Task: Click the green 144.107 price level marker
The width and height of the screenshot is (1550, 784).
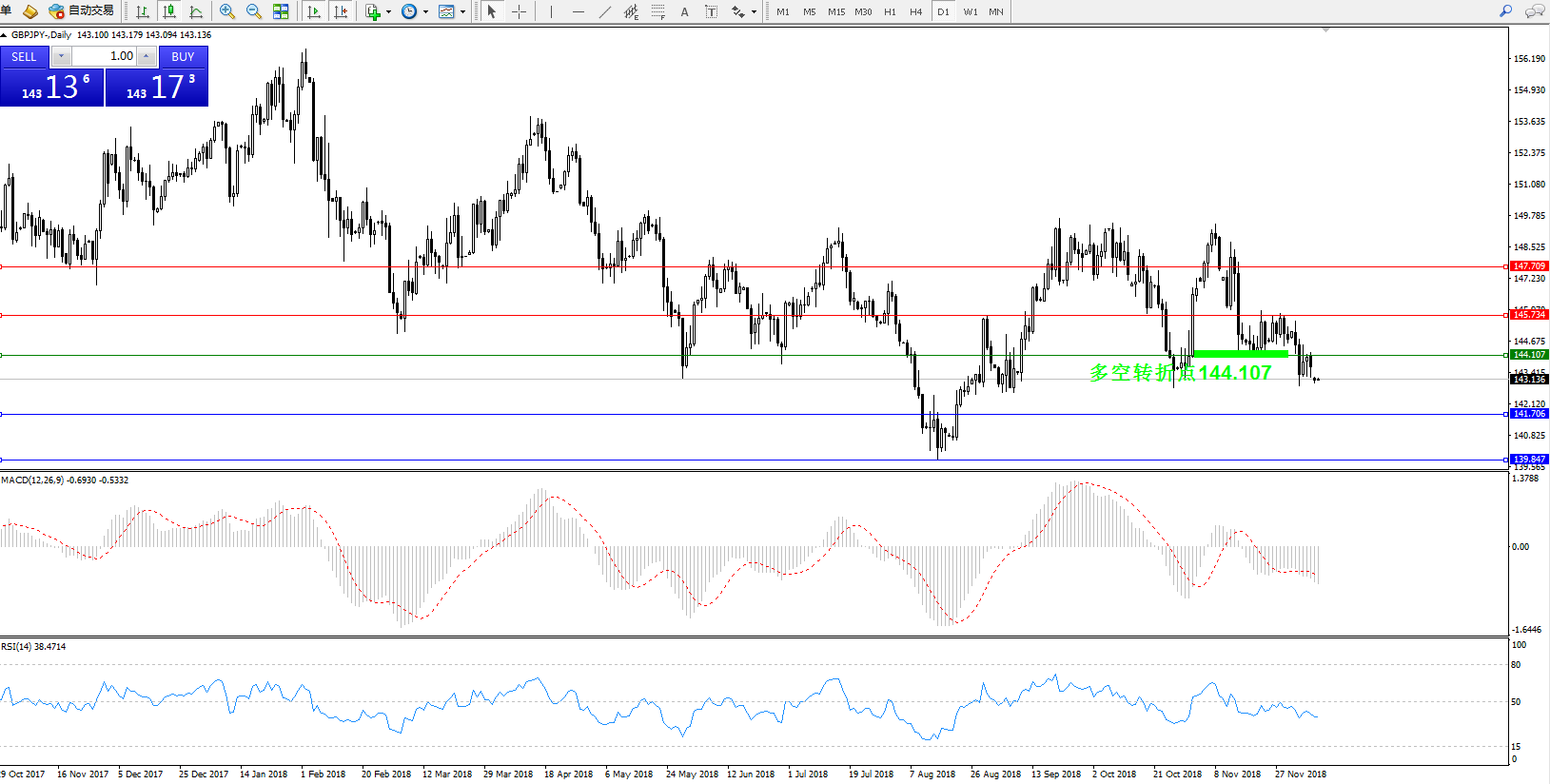Action: click(1529, 355)
